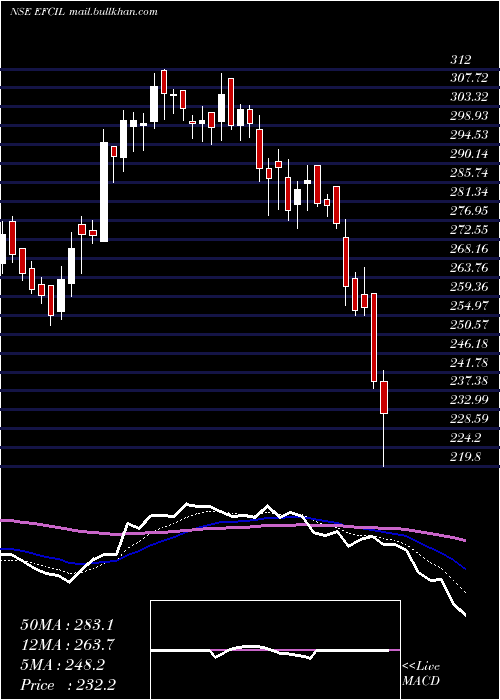Click the 285.74 price axis label
The width and height of the screenshot is (500, 700).
pos(469,173)
